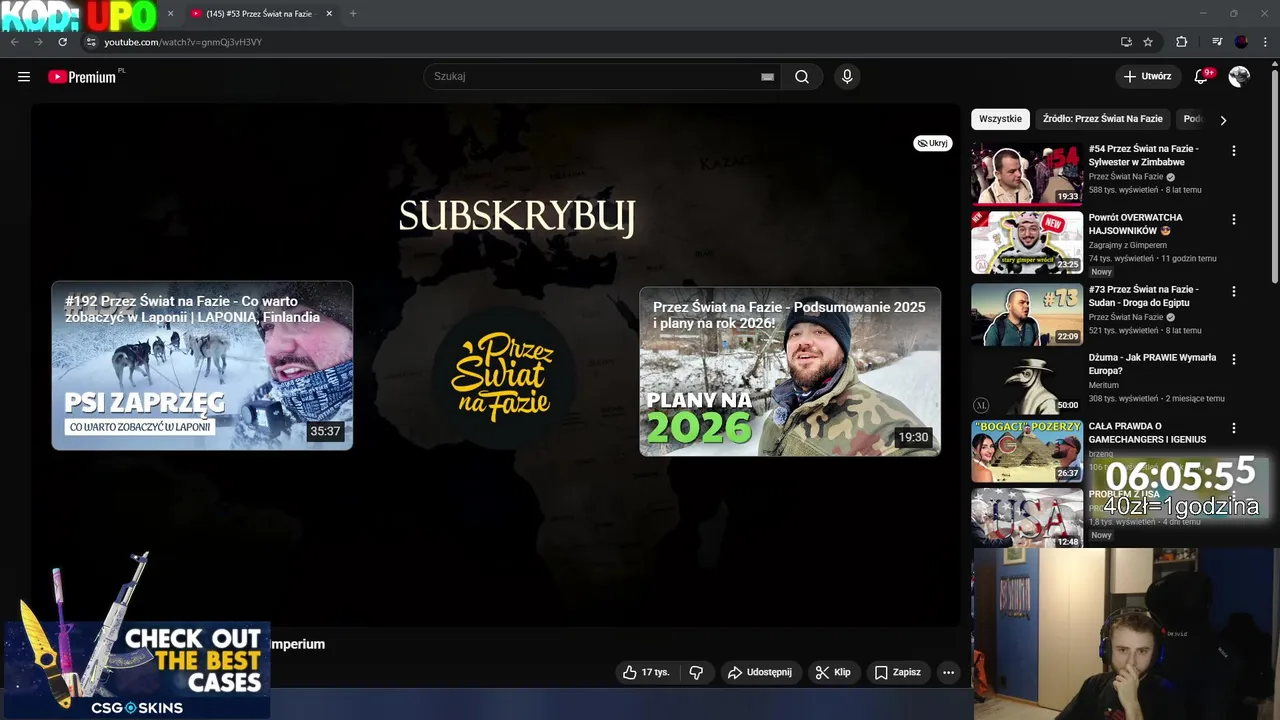
Task: View site information icon in address bar
Action: tap(91, 42)
